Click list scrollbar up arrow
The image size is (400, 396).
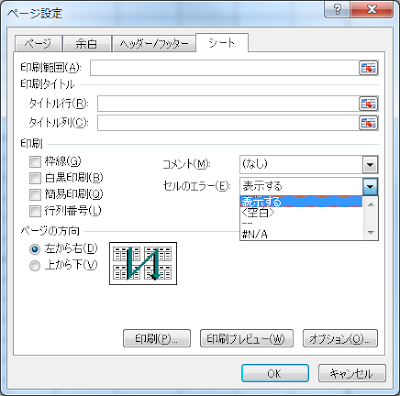[370, 203]
